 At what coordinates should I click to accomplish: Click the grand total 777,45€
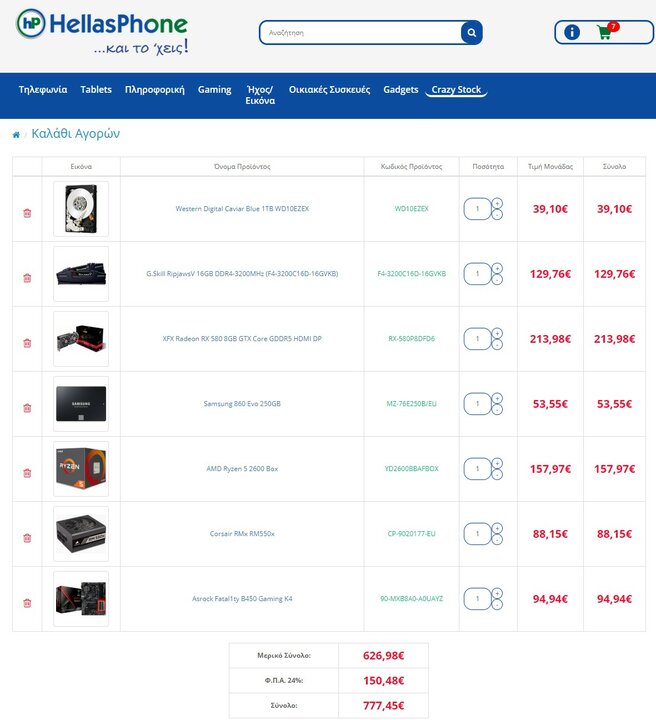click(383, 705)
